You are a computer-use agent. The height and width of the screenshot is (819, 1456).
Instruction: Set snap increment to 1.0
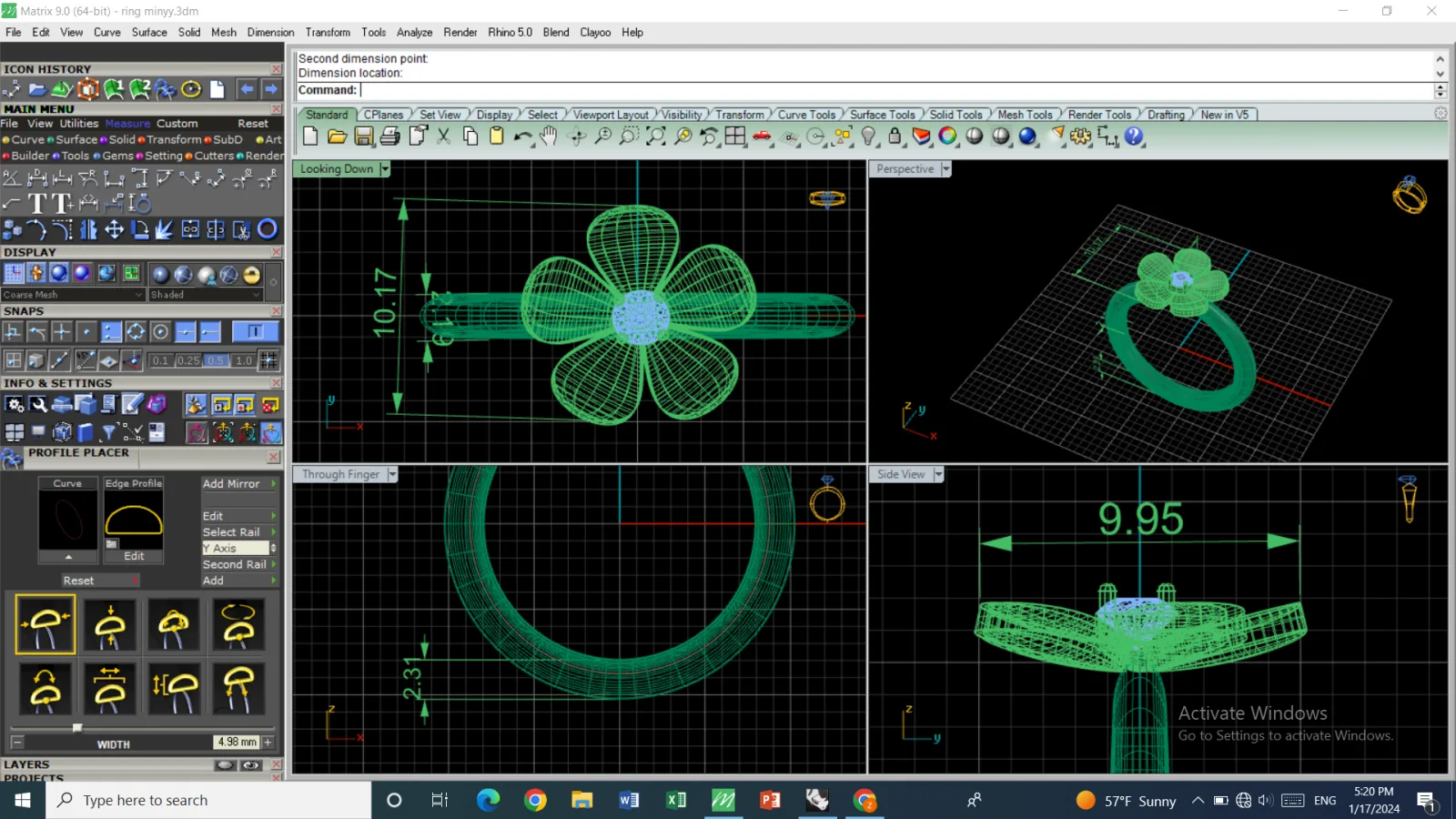point(244,360)
